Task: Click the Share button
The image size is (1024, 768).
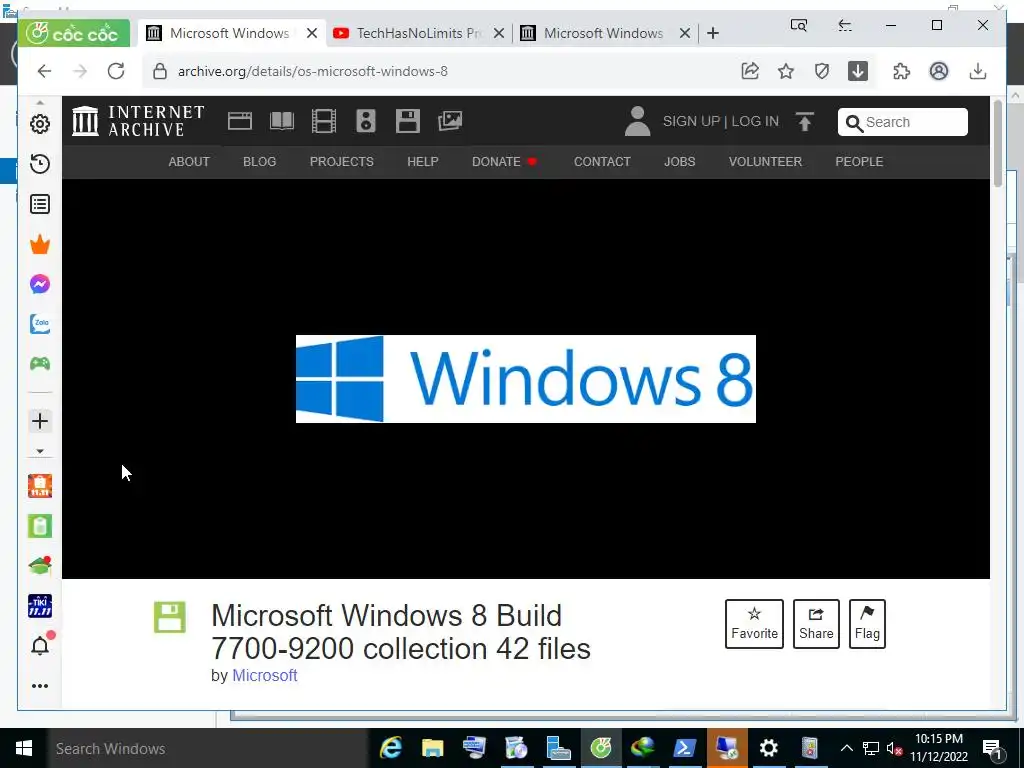Action: (816, 624)
